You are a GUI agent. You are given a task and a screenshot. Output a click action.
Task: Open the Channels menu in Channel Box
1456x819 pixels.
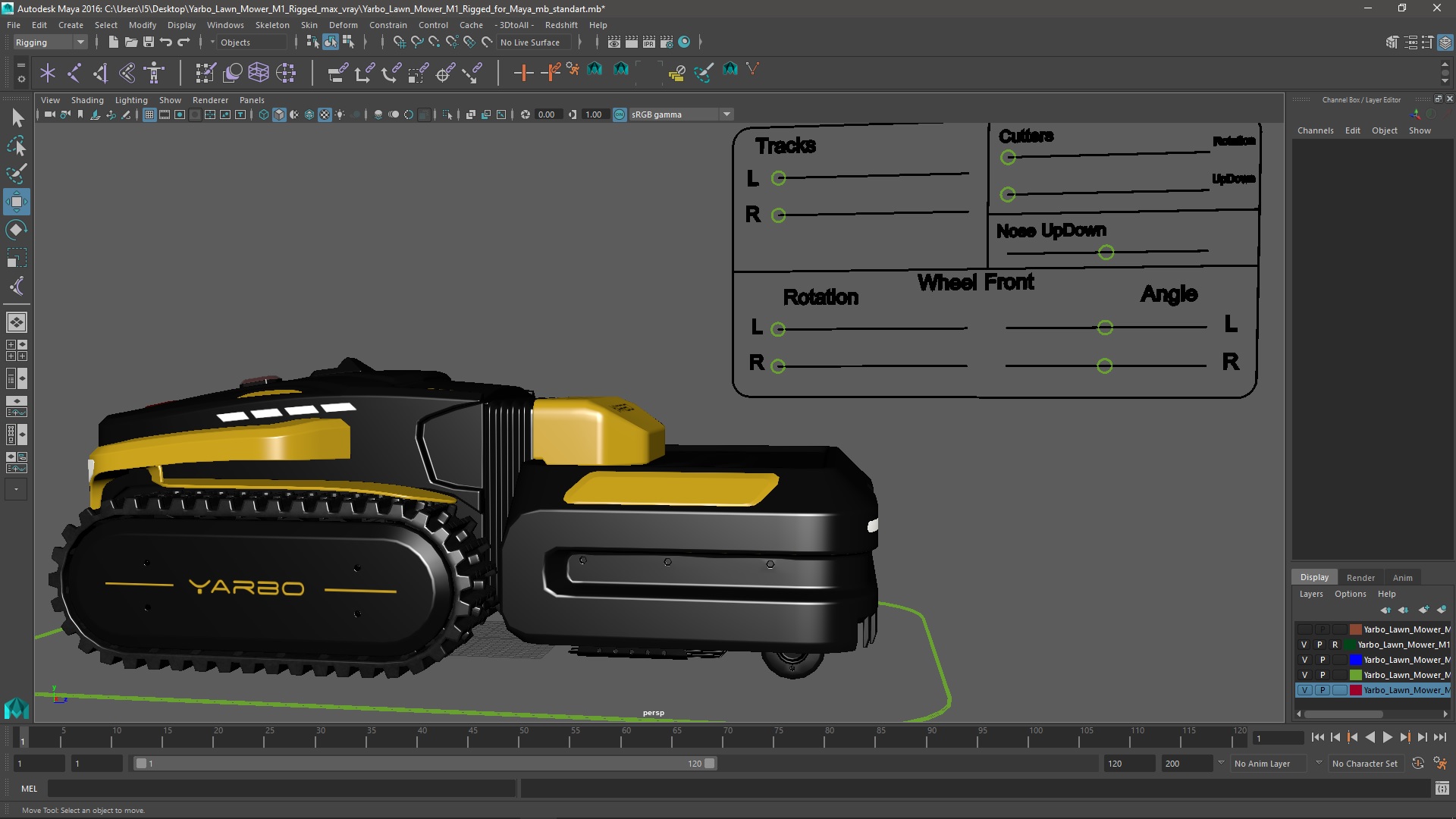pos(1315,130)
